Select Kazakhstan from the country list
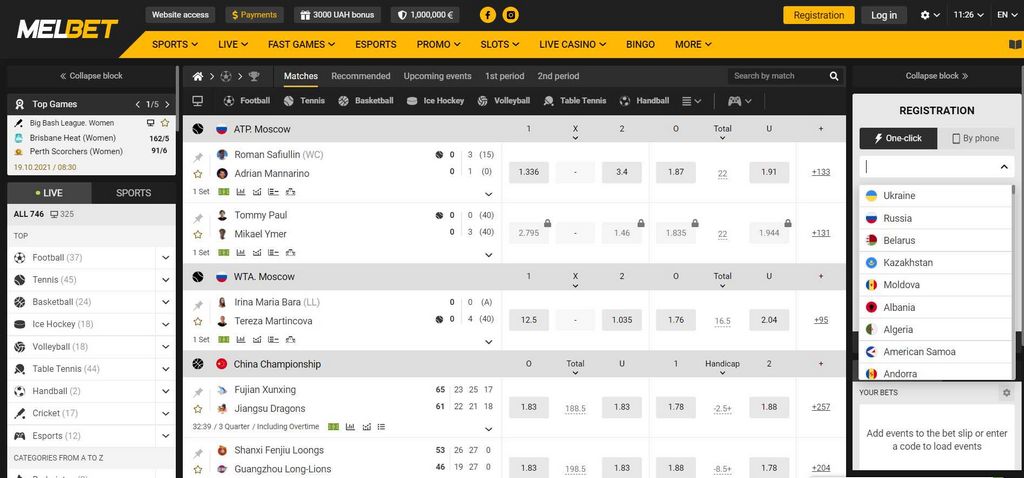 coord(907,263)
